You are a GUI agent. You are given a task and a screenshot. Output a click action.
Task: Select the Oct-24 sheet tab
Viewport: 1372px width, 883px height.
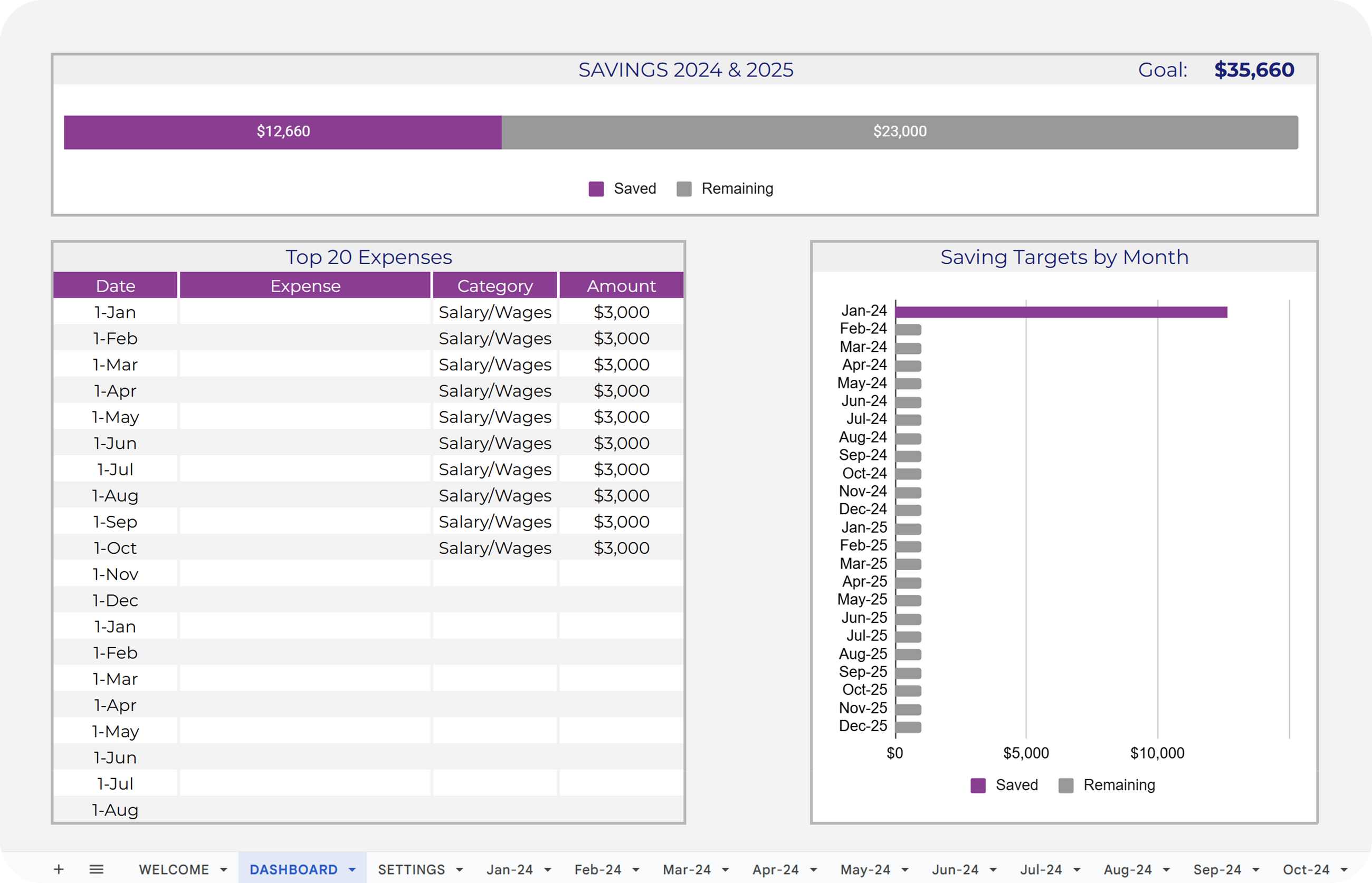1306,870
